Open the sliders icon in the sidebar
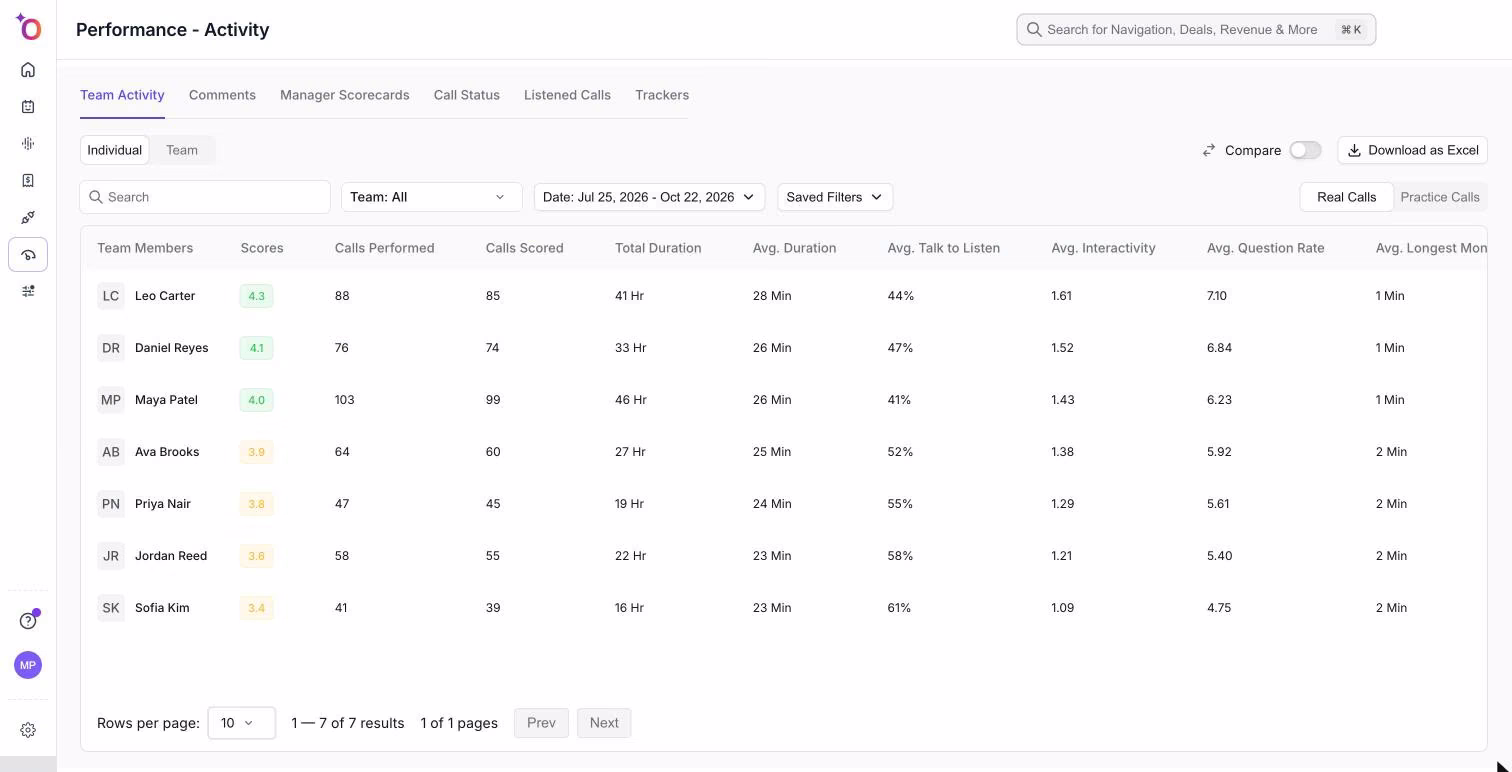The height and width of the screenshot is (772, 1512). 28,291
